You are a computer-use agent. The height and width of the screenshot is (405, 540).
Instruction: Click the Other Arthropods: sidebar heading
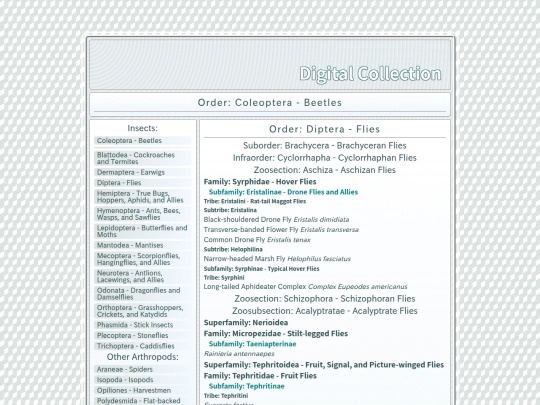(x=143, y=357)
